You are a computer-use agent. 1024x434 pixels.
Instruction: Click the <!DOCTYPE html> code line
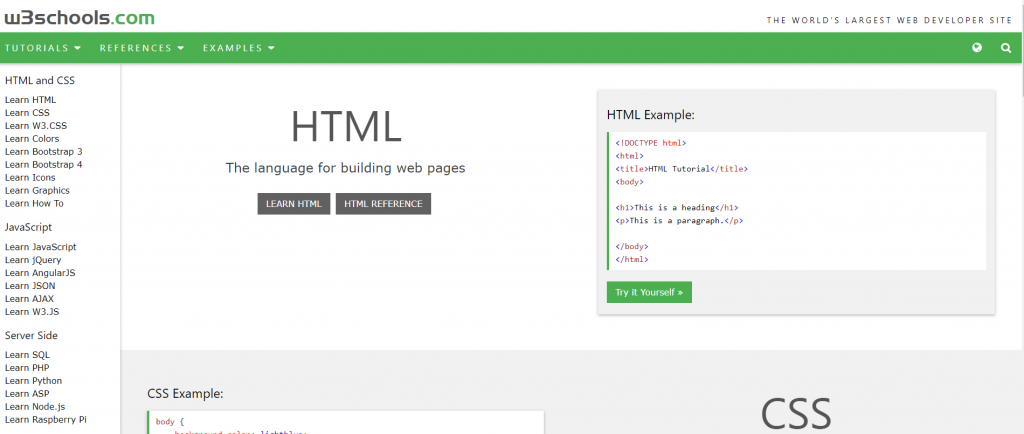pos(650,142)
